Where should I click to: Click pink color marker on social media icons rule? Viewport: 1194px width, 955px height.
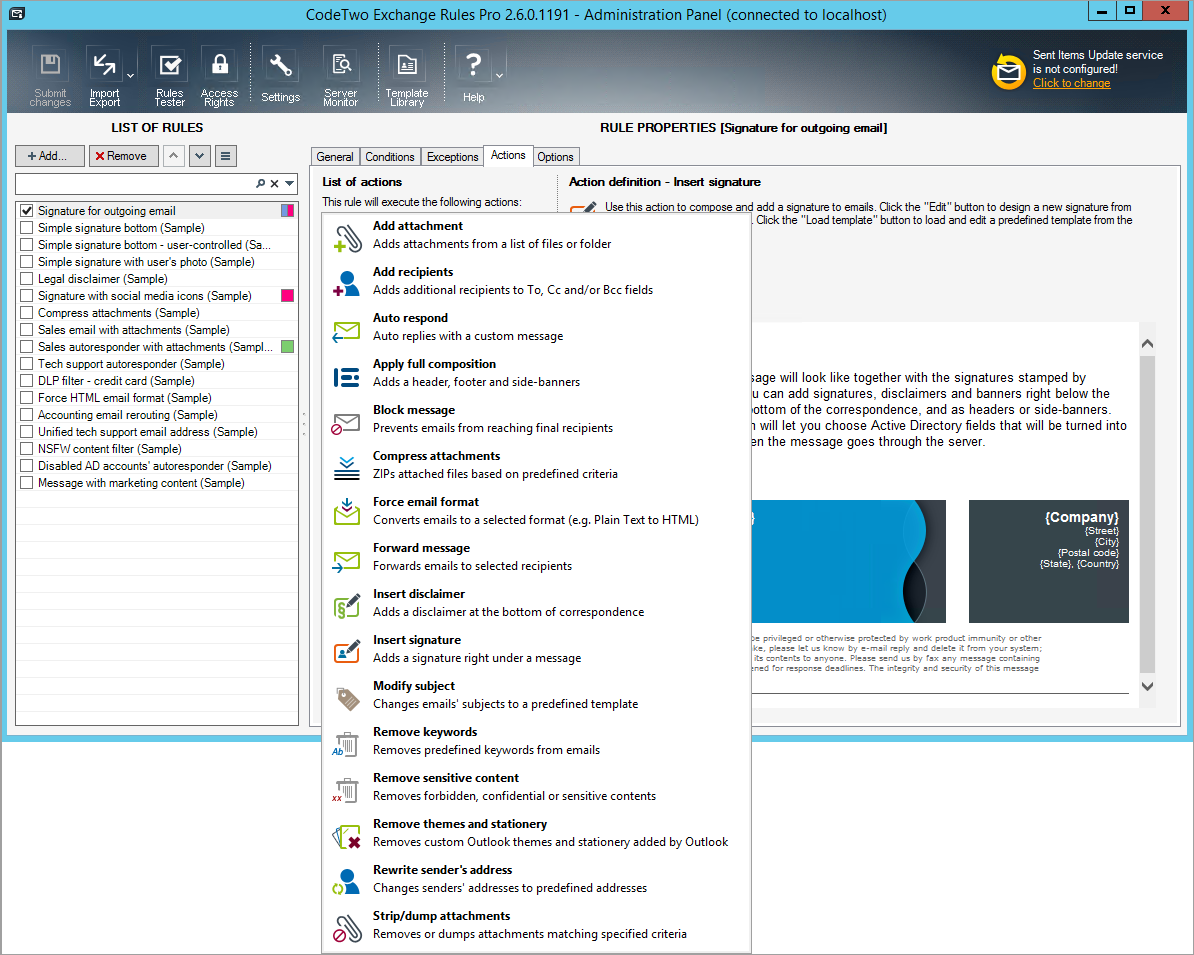click(x=288, y=295)
